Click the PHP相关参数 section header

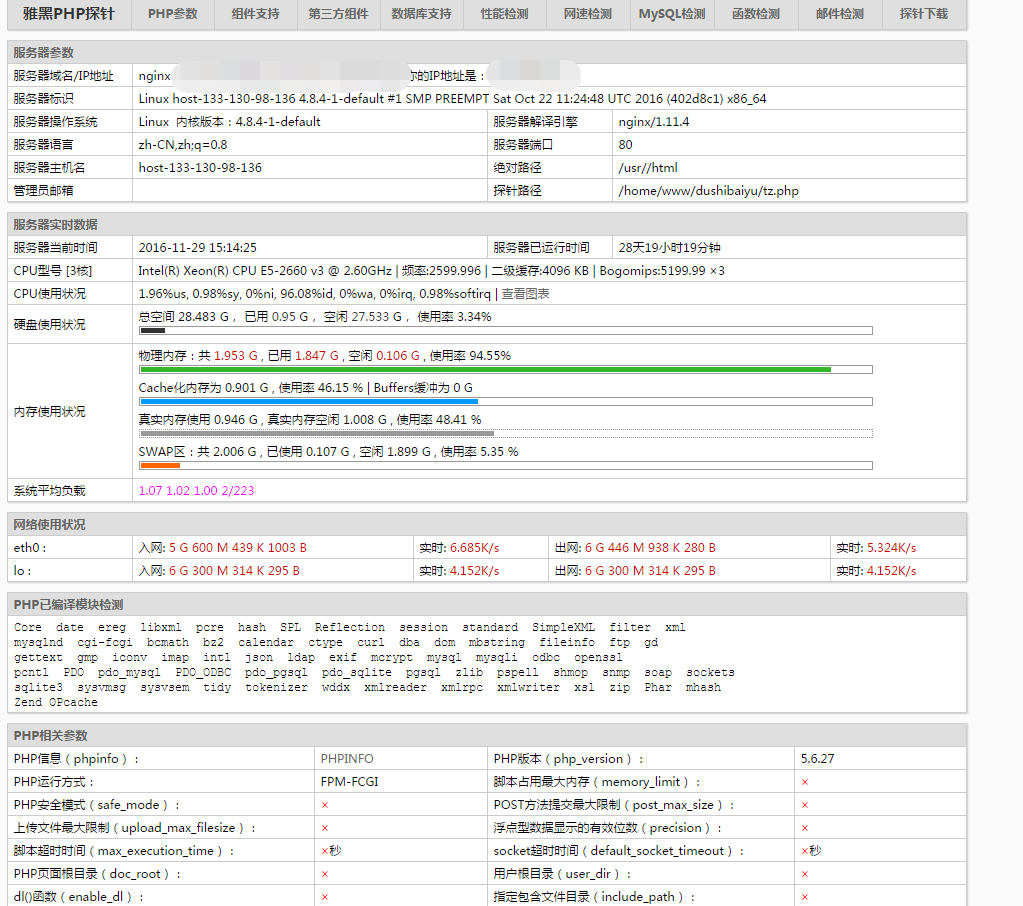click(50, 736)
